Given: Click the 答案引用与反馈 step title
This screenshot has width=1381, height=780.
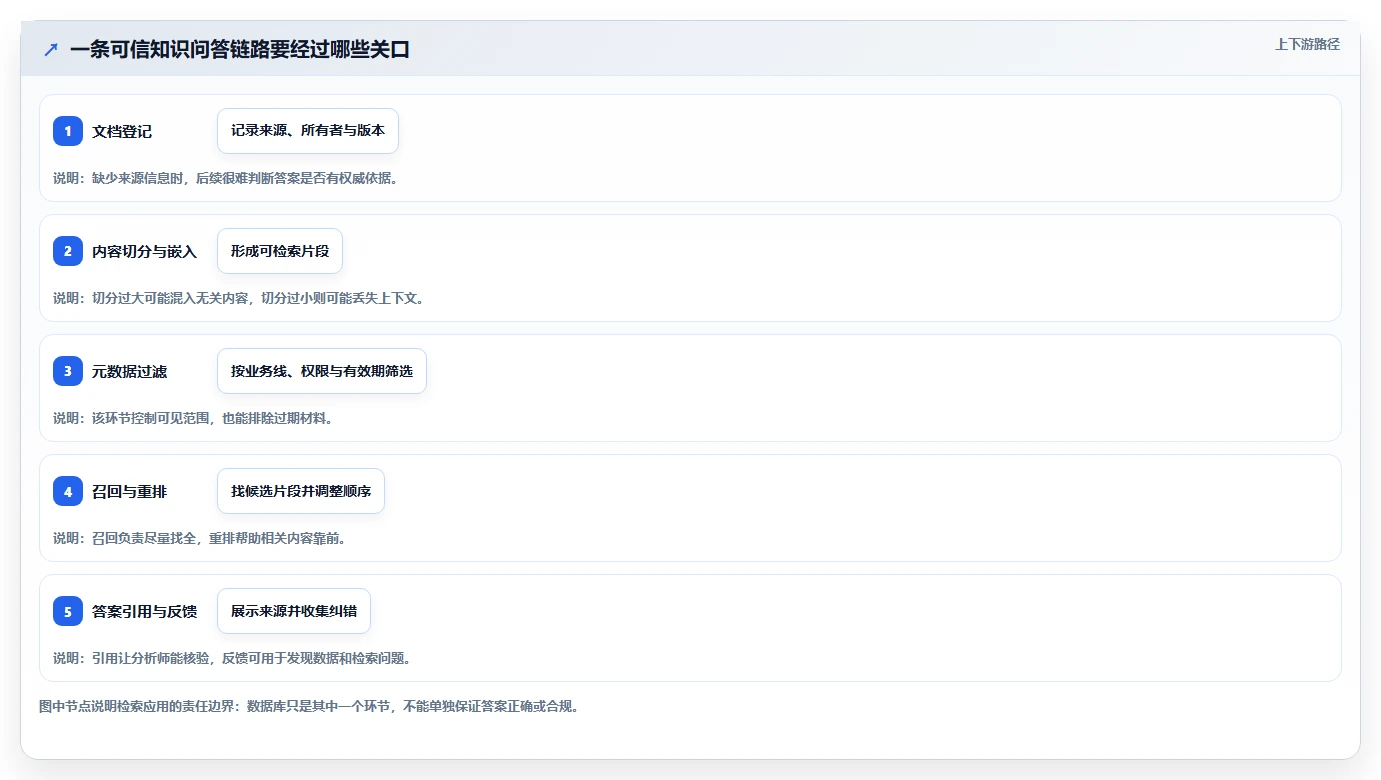Looking at the screenshot, I should click(145, 611).
